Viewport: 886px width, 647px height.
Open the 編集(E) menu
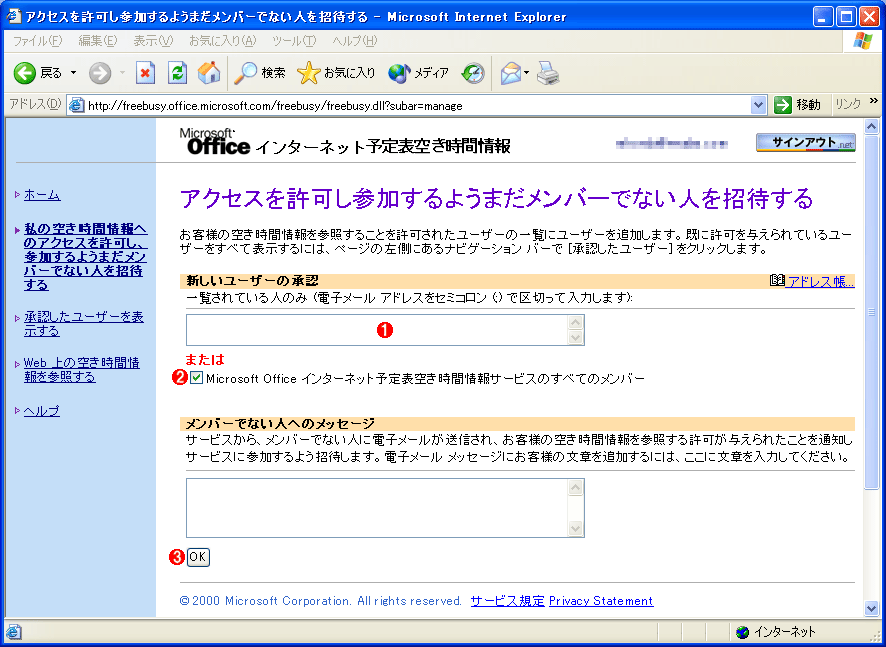click(98, 41)
